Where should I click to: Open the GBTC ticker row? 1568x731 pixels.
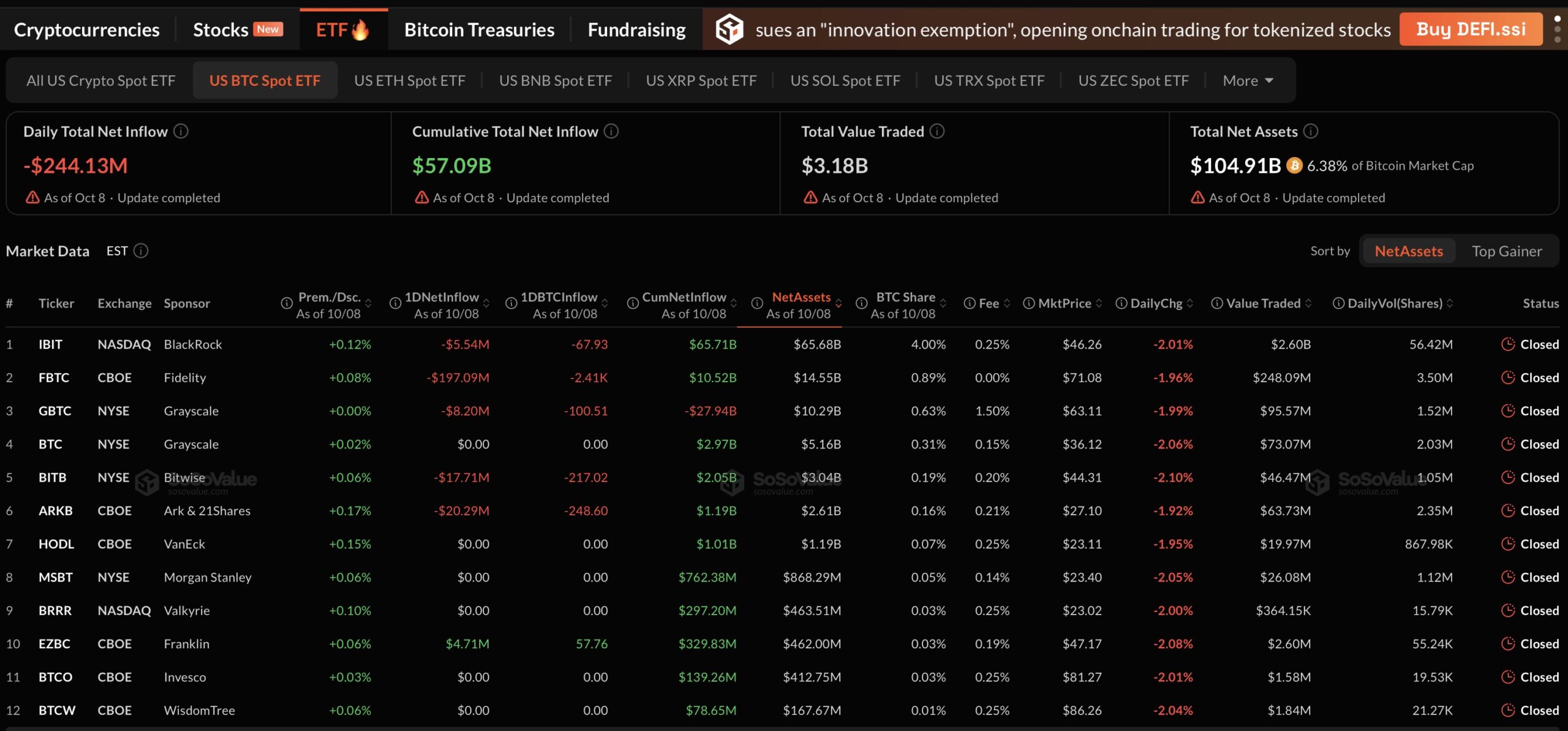783,410
